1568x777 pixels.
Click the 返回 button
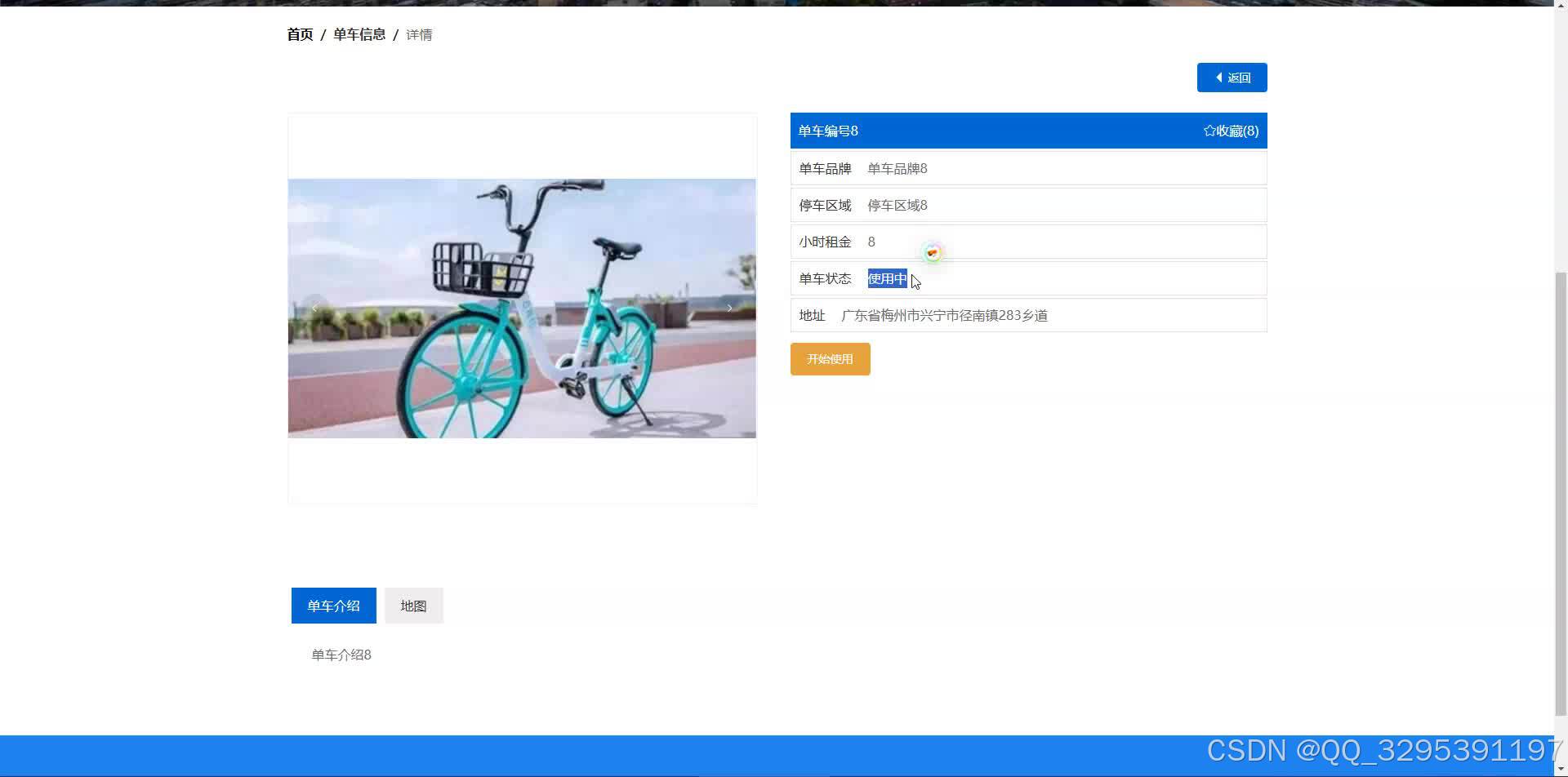[1232, 77]
